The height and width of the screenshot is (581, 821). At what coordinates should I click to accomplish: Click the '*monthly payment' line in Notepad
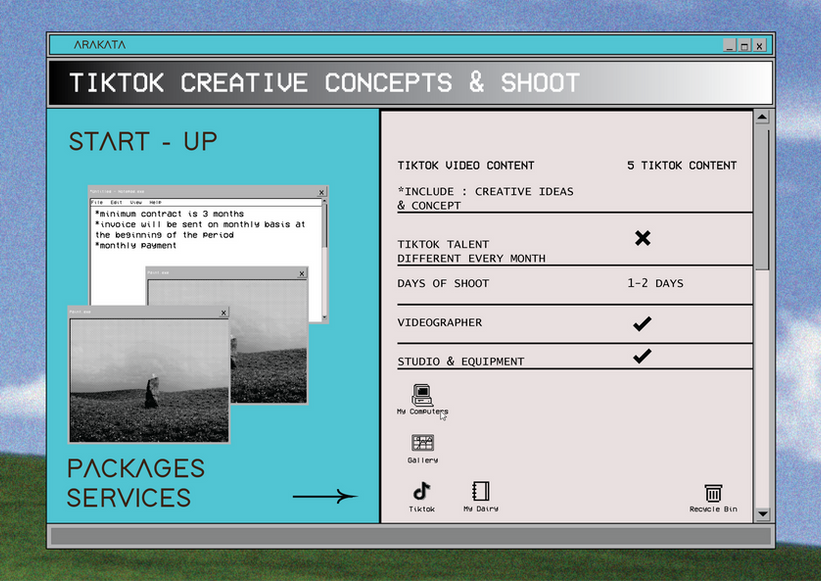136,245
